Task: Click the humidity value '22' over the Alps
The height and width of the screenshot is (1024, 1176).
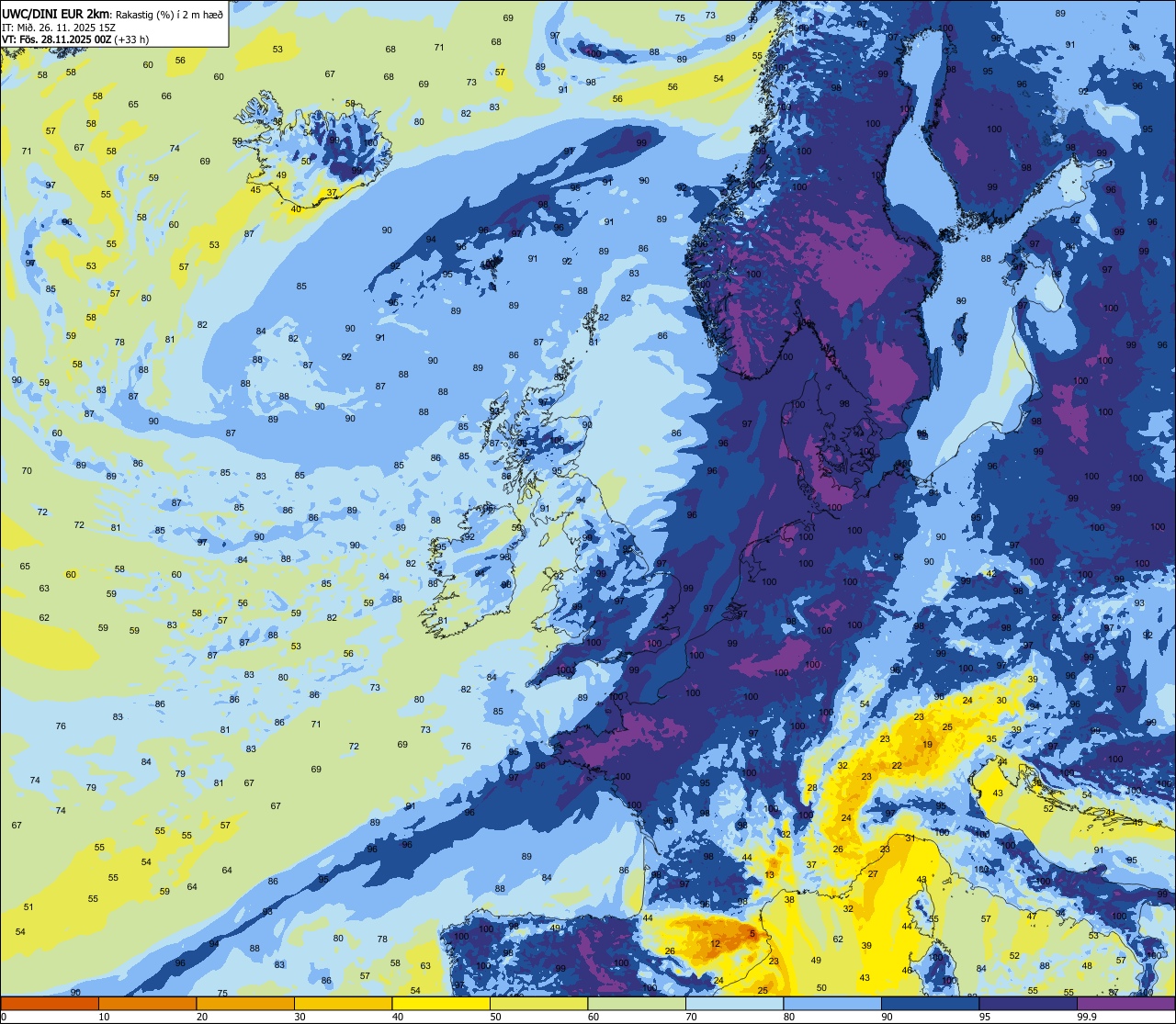Action: [x=897, y=766]
